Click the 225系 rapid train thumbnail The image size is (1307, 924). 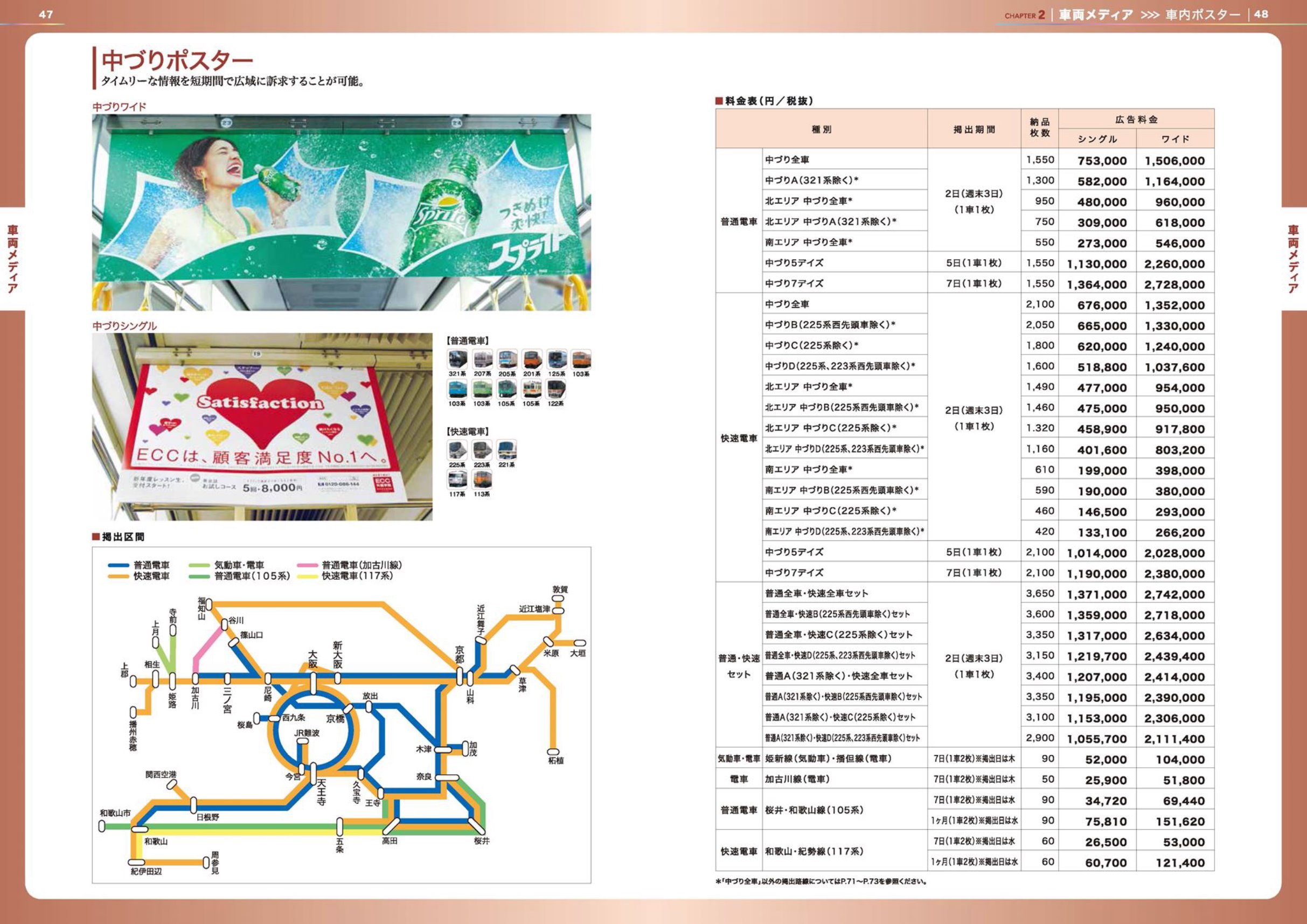pos(457,450)
